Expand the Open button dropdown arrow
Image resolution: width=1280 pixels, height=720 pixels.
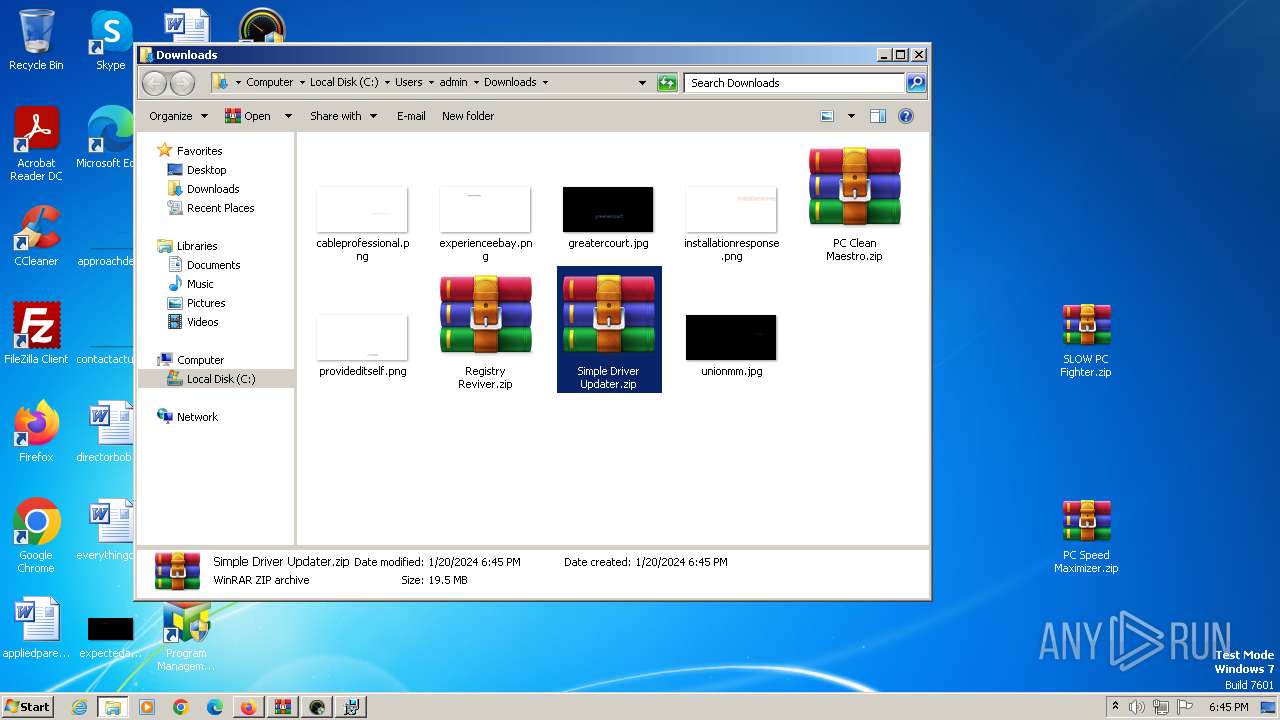[288, 116]
